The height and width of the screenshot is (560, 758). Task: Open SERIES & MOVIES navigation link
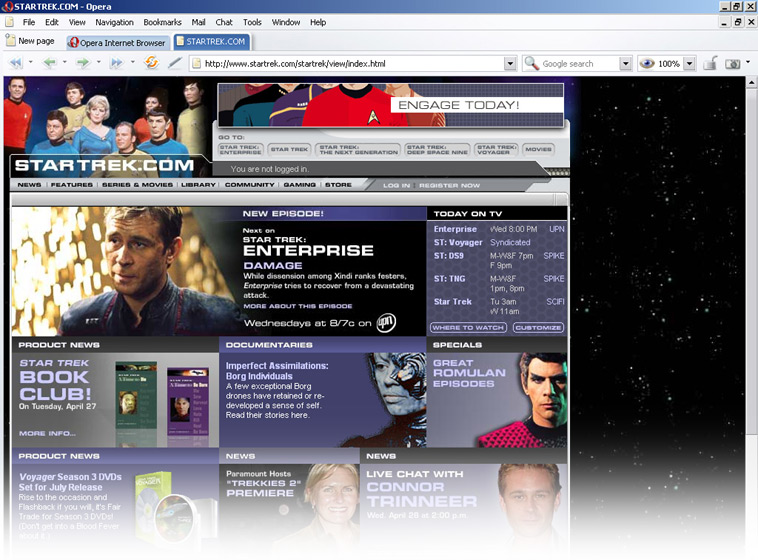[x=137, y=185]
